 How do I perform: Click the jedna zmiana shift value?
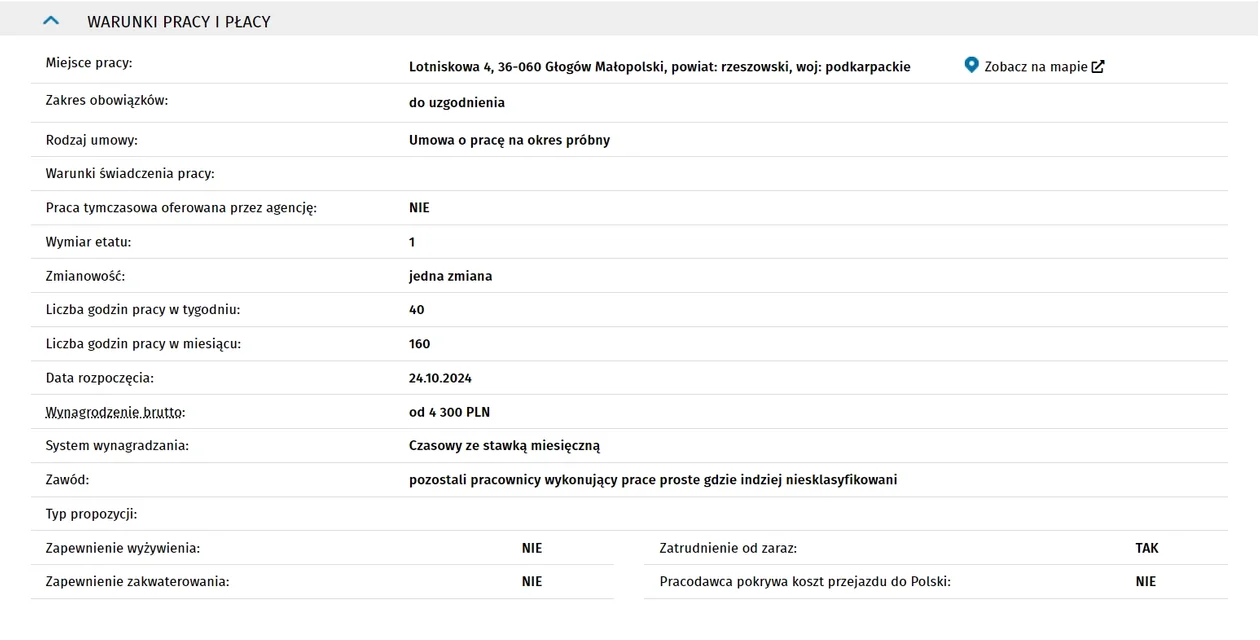point(450,276)
